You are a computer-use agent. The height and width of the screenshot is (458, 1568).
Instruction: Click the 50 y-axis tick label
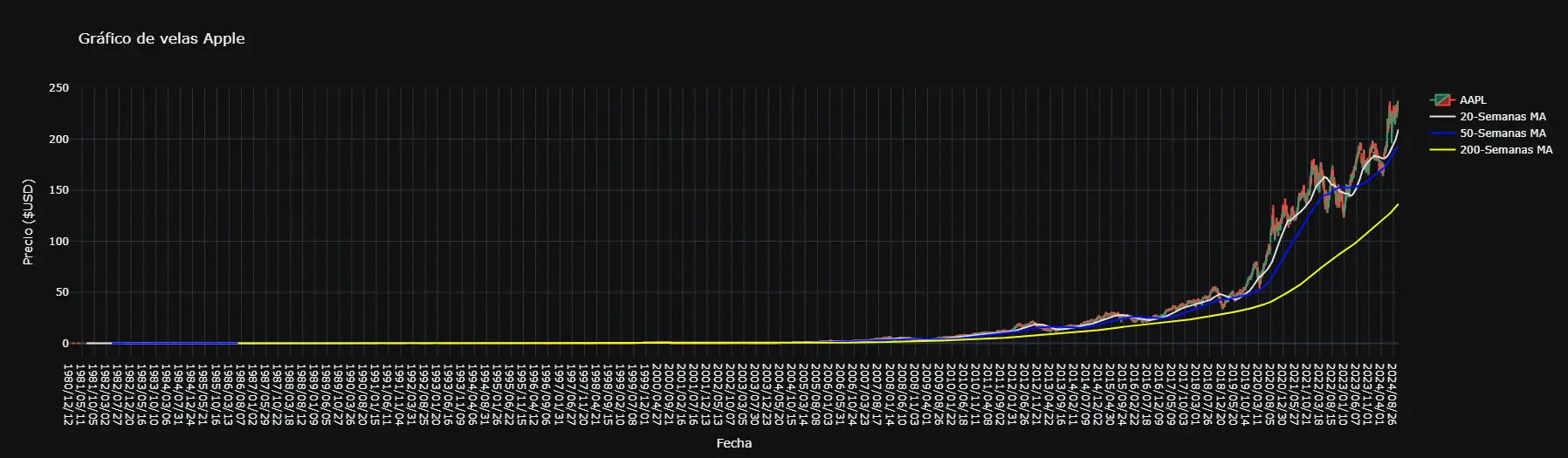tap(63, 292)
